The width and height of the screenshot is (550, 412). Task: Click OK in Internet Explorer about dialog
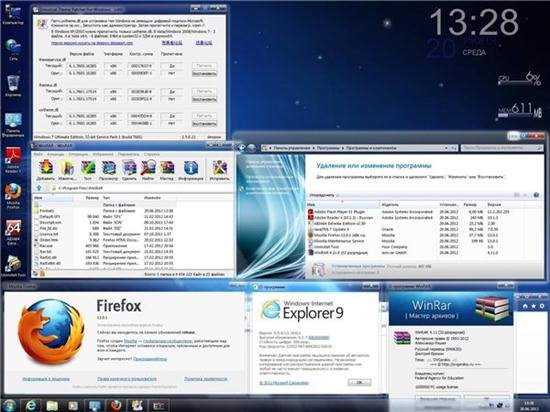click(360, 382)
